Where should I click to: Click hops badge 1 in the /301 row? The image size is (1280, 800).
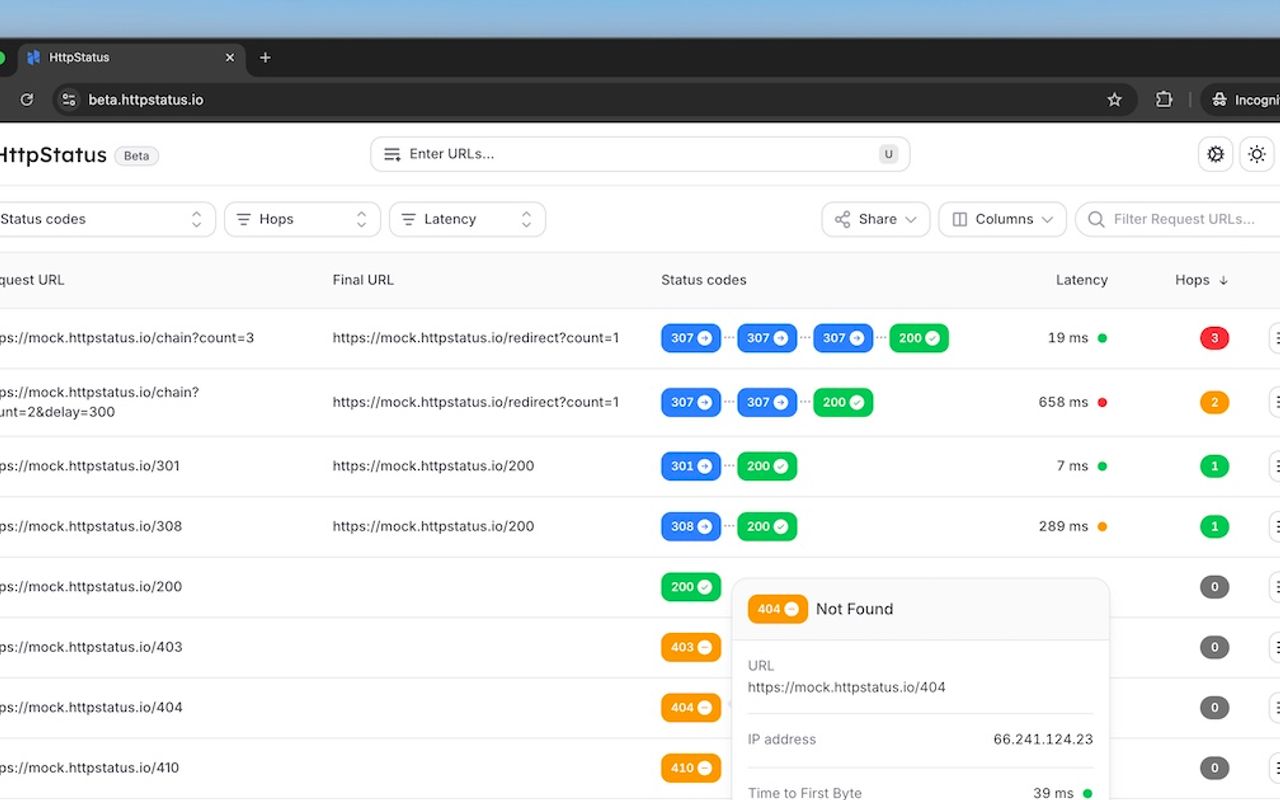[1214, 466]
